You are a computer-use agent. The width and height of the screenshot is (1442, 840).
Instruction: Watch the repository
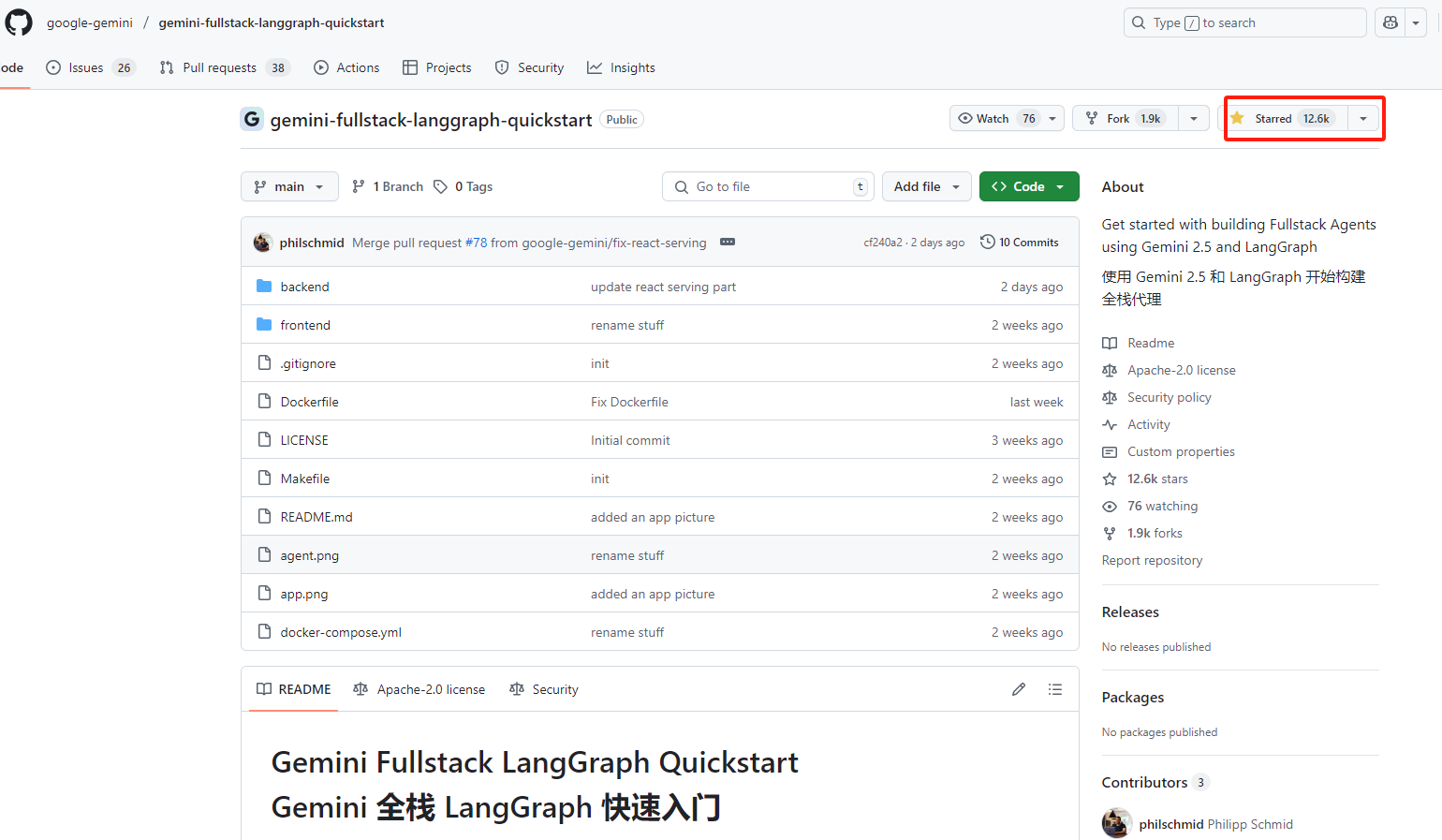pyautogui.click(x=995, y=118)
